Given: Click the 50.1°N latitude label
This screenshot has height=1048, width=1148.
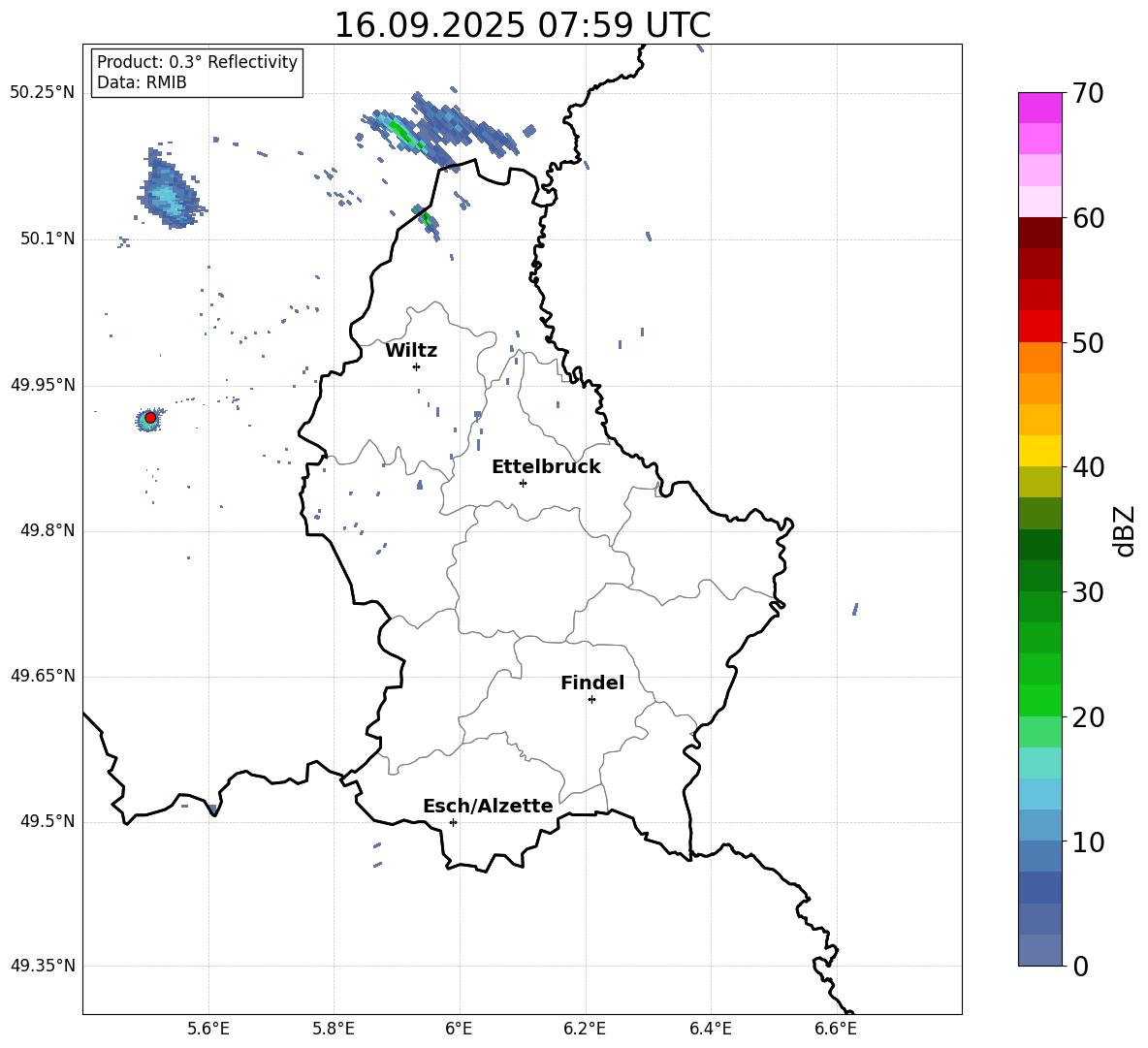Looking at the screenshot, I should (x=48, y=239).
